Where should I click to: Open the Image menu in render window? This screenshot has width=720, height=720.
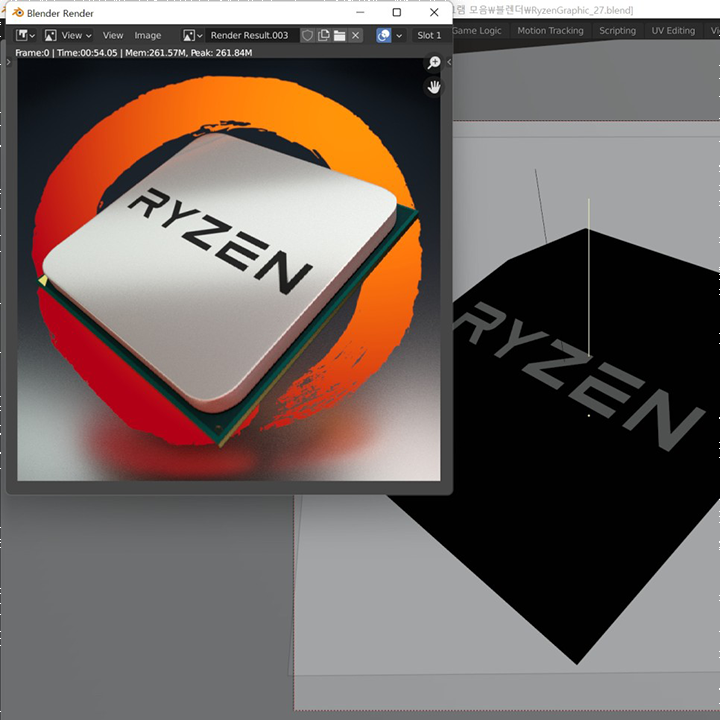coord(147,35)
